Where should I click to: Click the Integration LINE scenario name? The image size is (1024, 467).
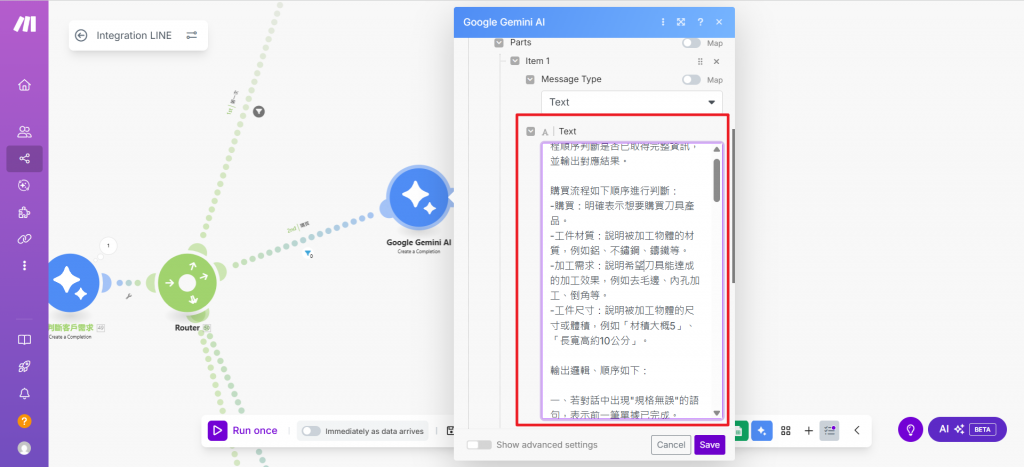(134, 35)
